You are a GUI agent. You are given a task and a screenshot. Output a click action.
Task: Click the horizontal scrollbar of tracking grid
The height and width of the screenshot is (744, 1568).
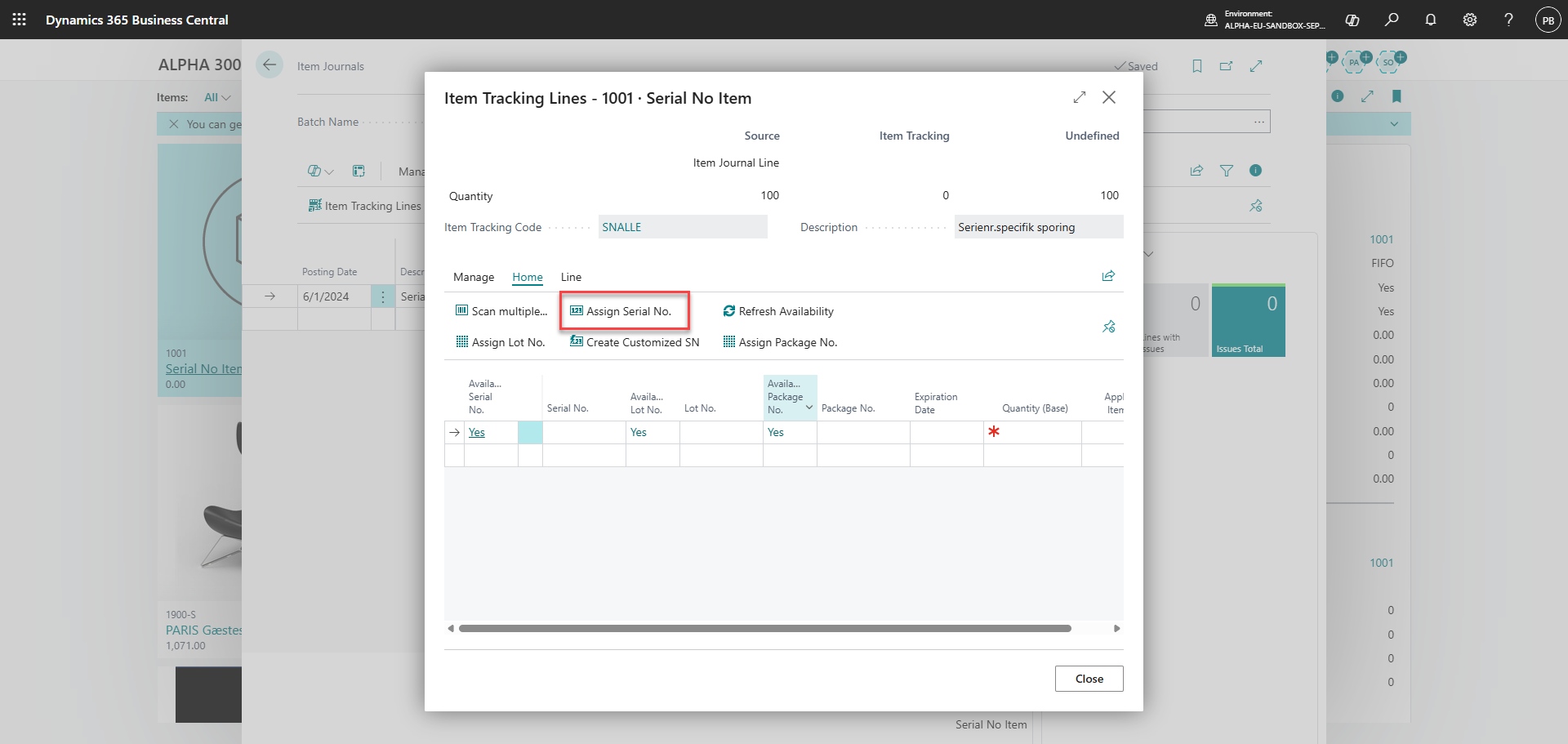coord(765,629)
